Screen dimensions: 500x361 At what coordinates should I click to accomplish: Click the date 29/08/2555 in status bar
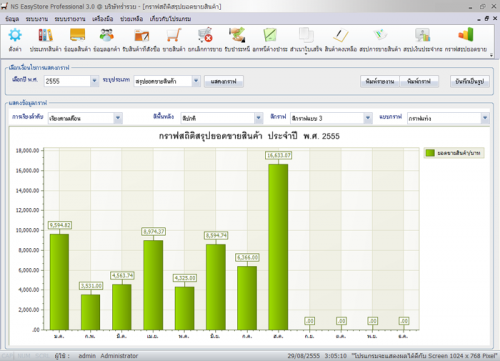point(303,356)
